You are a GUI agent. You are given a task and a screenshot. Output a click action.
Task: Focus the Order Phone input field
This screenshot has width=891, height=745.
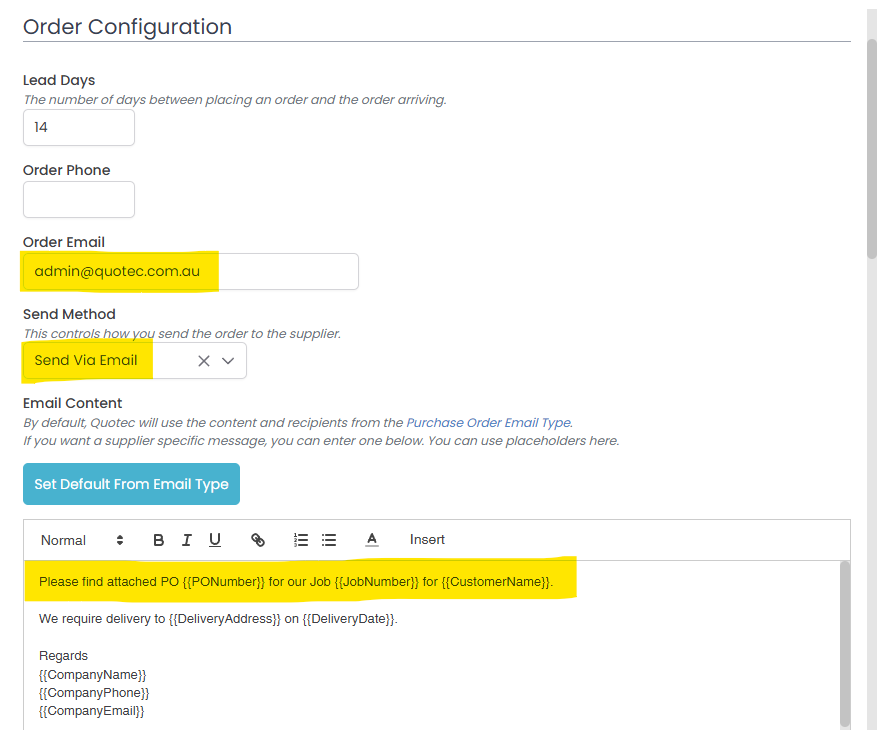79,200
